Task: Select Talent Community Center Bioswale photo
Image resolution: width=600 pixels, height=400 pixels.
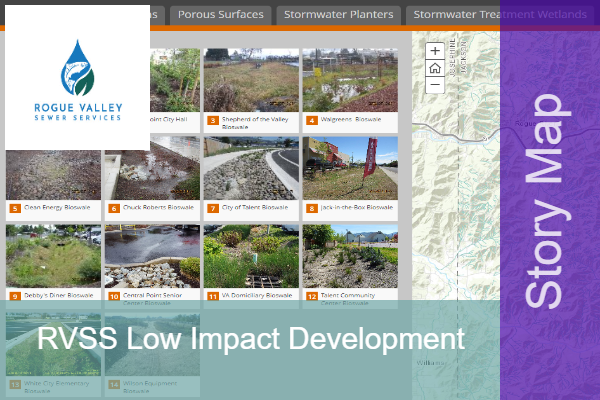Action: (x=350, y=256)
